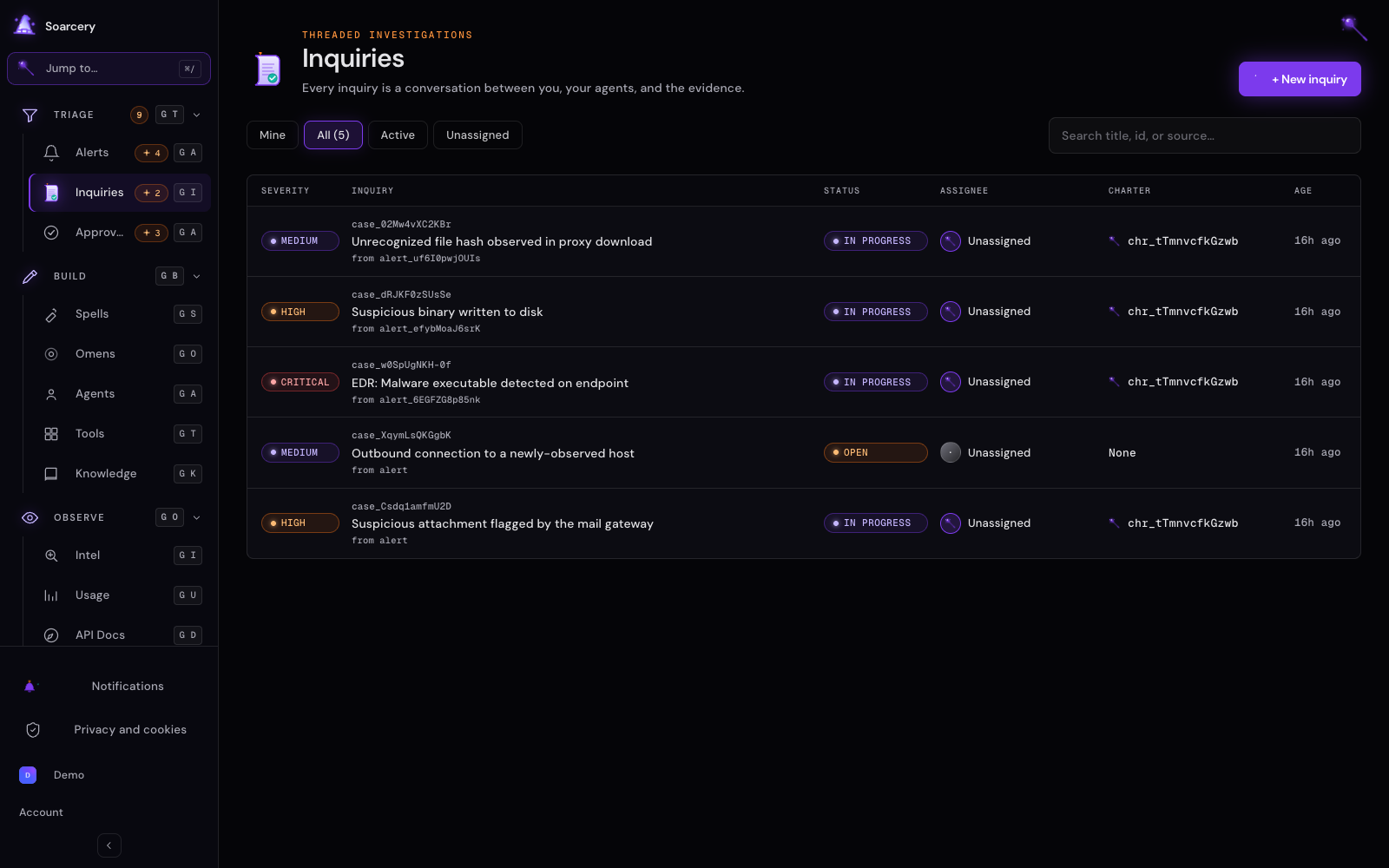This screenshot has height=868, width=1389.
Task: Click assignee avatar for Suspicious attachment row
Action: click(x=951, y=523)
